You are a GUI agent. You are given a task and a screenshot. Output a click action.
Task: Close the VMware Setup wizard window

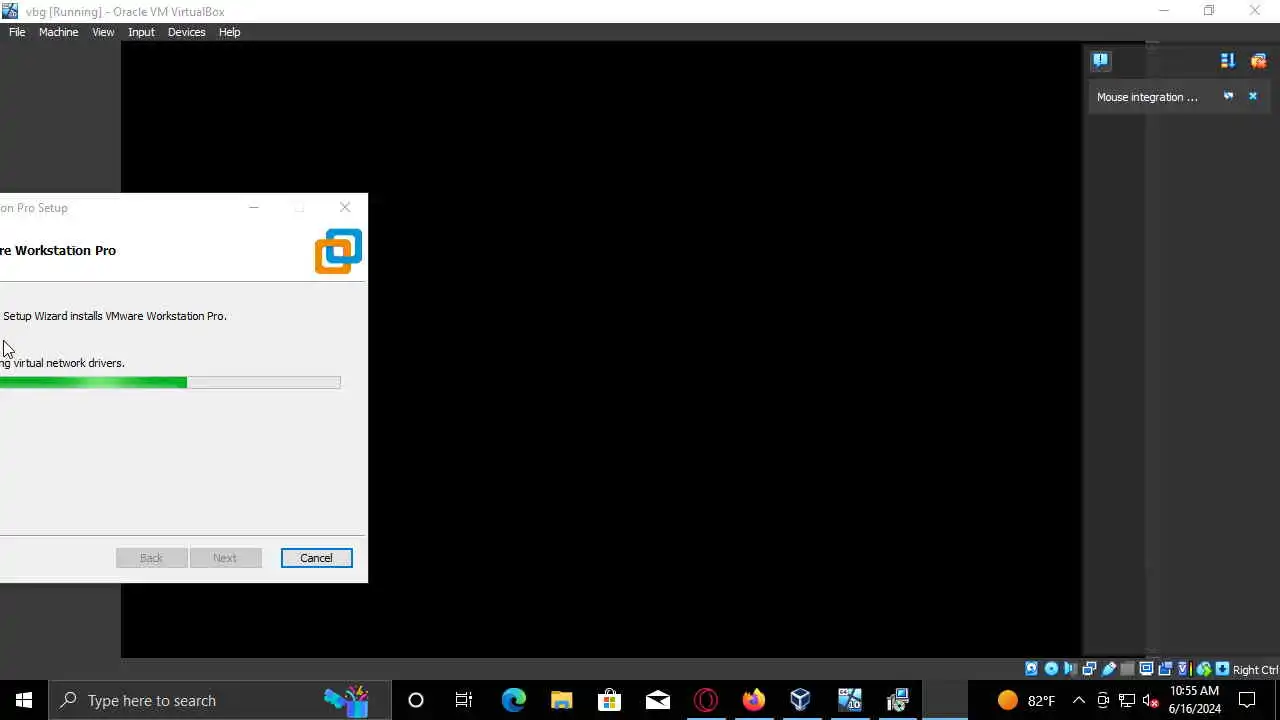click(x=345, y=207)
